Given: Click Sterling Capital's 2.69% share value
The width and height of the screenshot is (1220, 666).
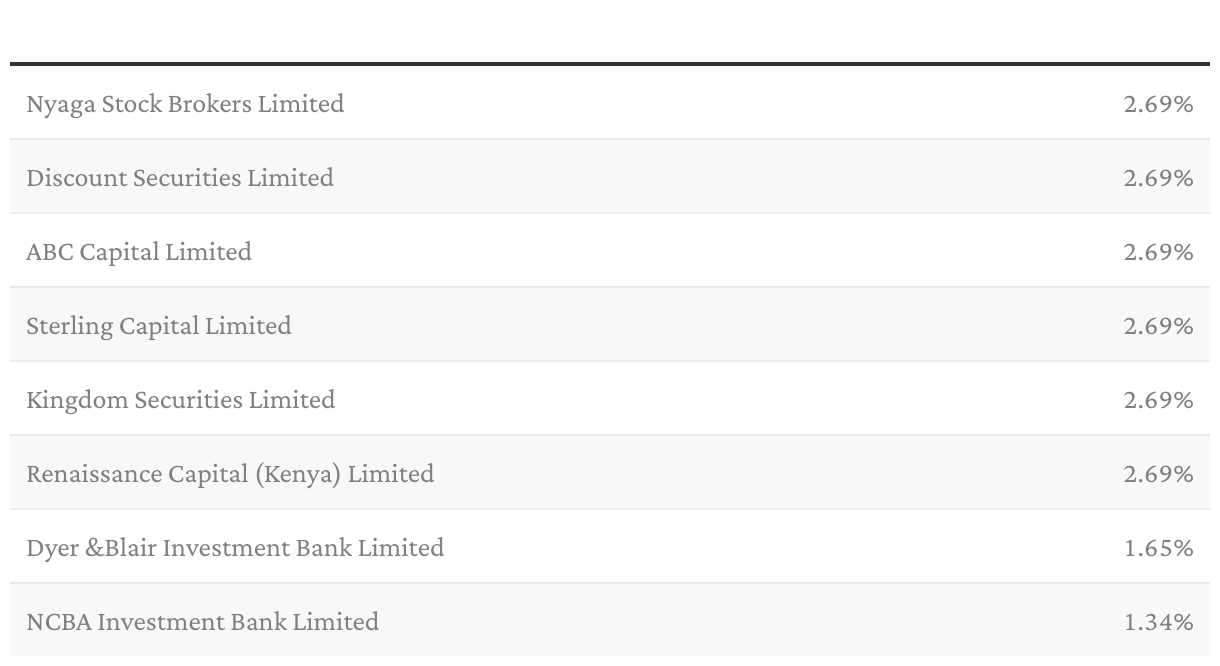Looking at the screenshot, I should 1158,326.
